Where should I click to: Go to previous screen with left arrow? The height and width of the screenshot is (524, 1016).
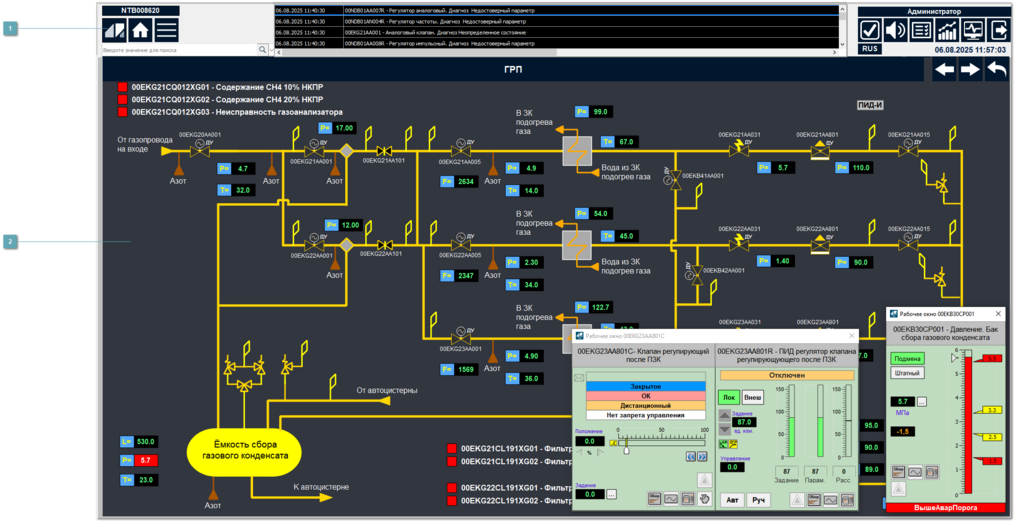point(945,69)
